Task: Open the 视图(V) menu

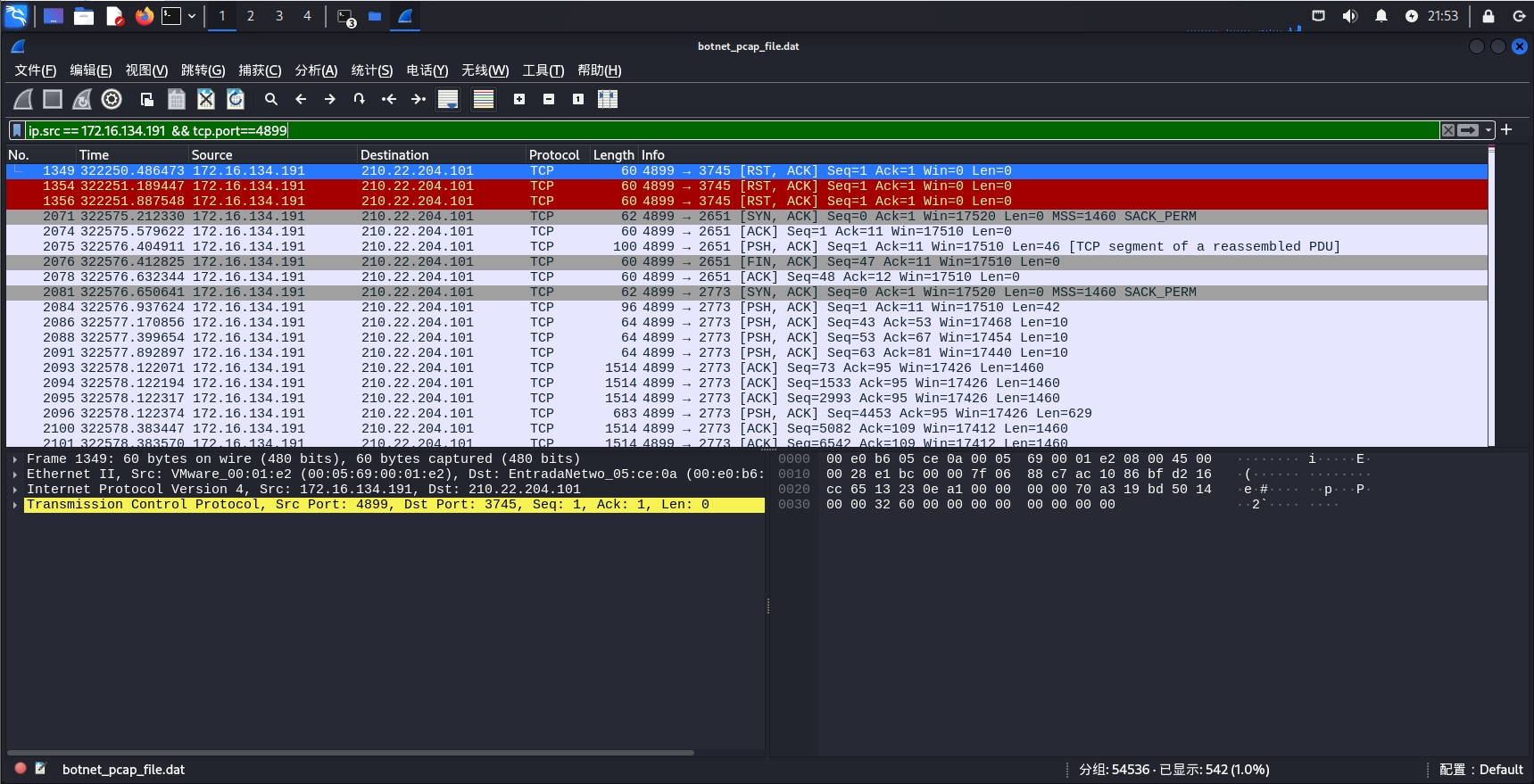Action: pos(146,70)
